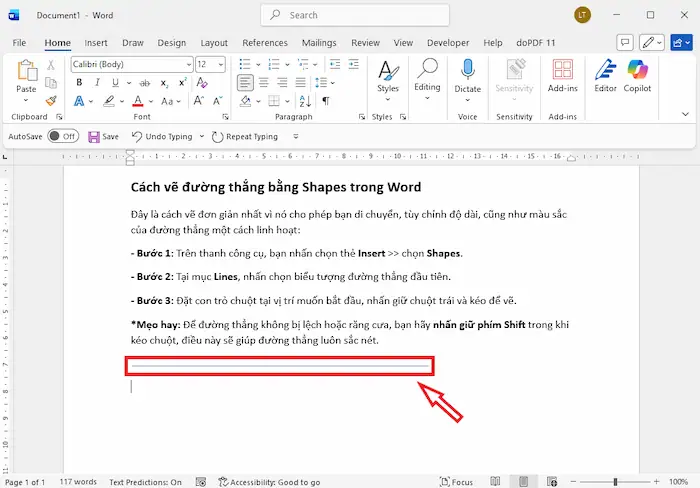
Task: Click the Save button in Quick Access Toolbar
Action: pyautogui.click(x=103, y=136)
